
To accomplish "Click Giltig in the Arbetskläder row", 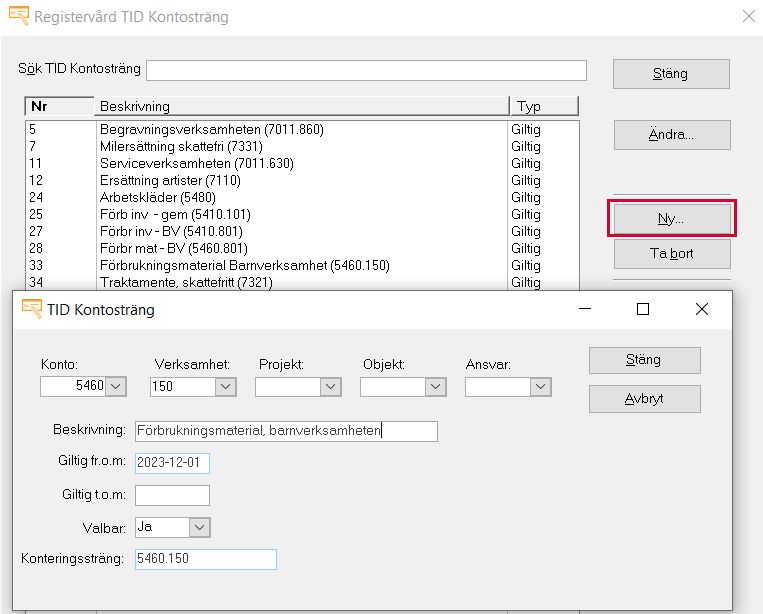I will click(x=526, y=198).
